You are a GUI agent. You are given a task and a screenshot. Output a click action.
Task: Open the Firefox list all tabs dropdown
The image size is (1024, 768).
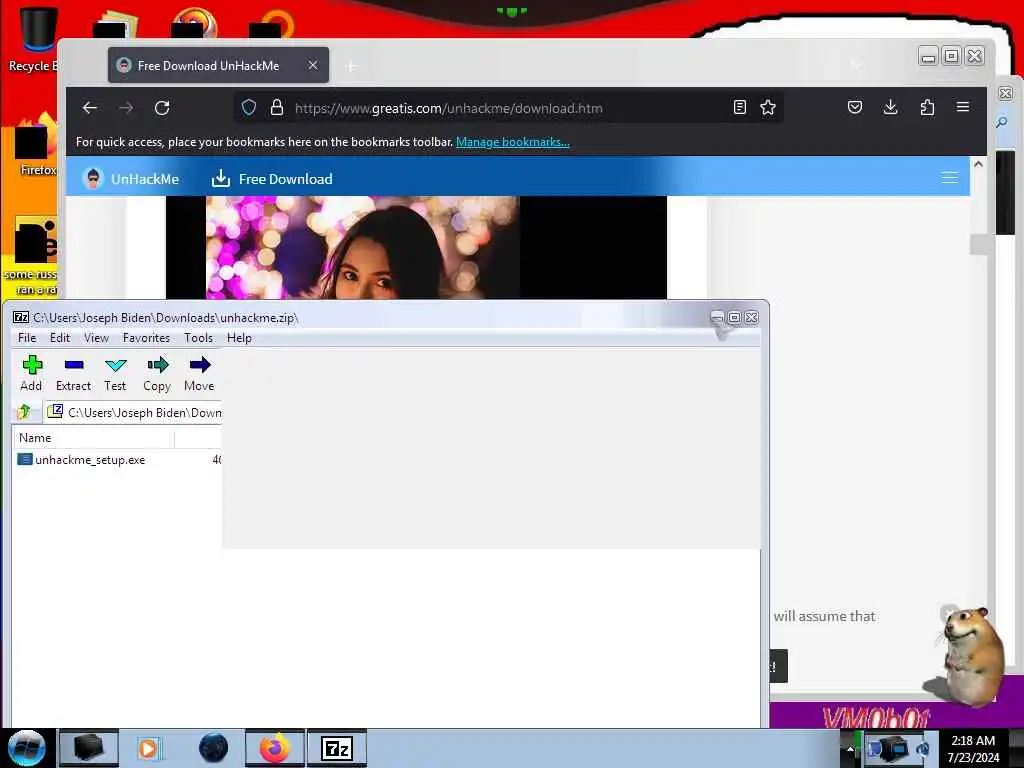click(x=856, y=65)
